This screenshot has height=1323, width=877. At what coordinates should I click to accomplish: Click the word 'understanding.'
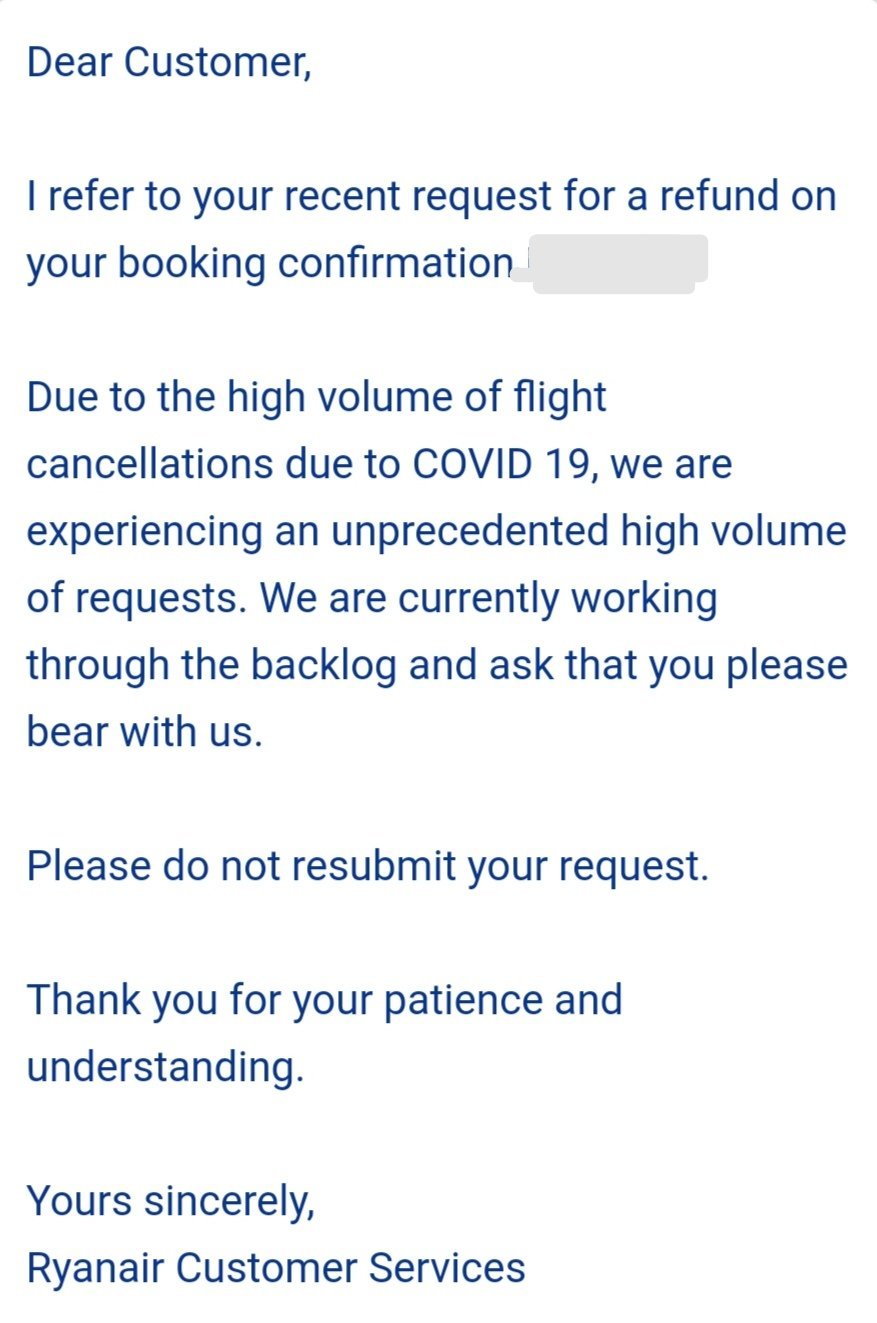click(165, 1067)
